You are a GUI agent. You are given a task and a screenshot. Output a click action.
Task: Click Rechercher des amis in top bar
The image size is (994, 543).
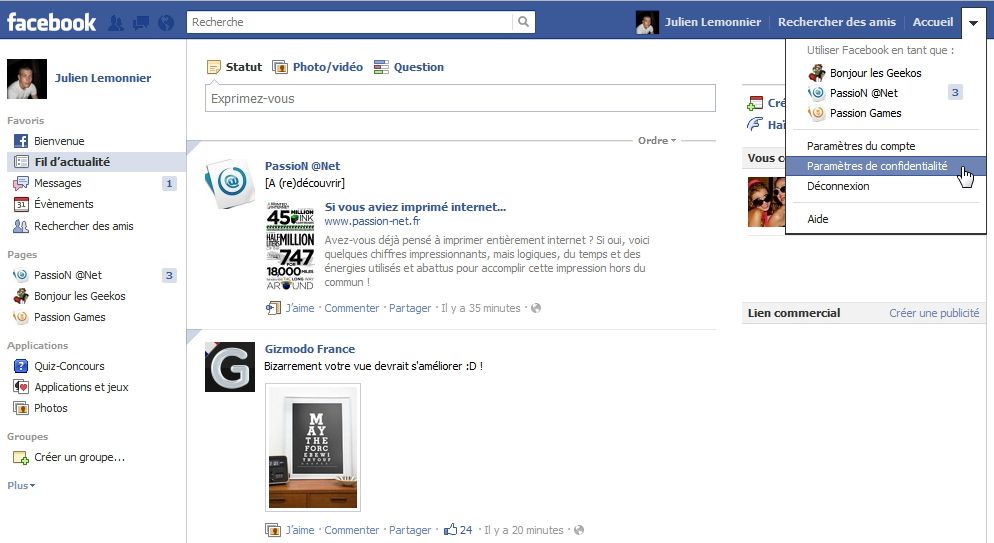coord(837,22)
